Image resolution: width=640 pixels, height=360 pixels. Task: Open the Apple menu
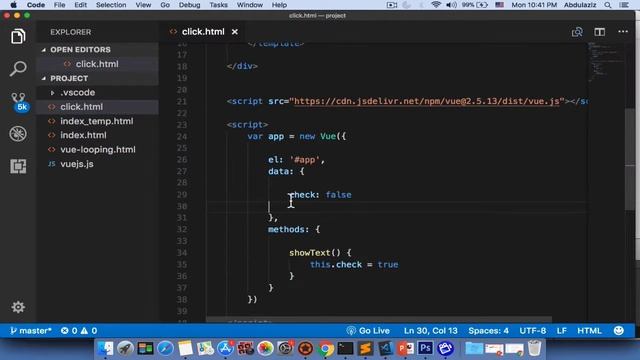pos(13,5)
